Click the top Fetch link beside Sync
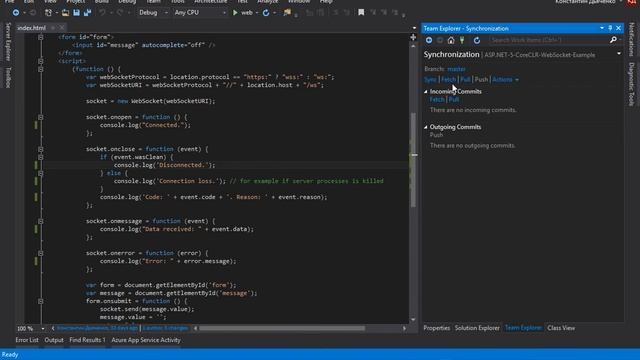The width and height of the screenshot is (640, 360). pyautogui.click(x=448, y=80)
